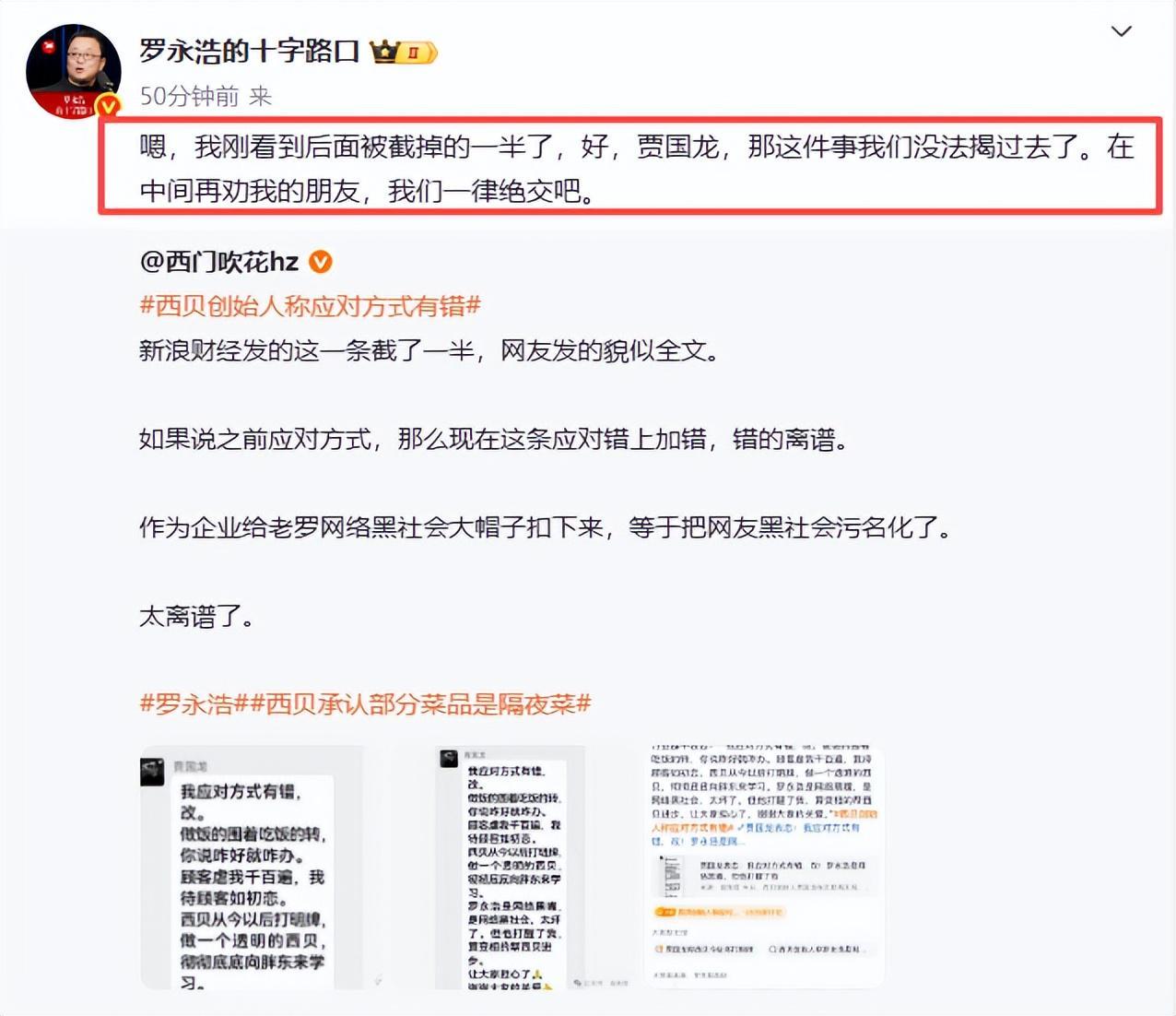Click the orange verified badge on avatar

coord(109,107)
